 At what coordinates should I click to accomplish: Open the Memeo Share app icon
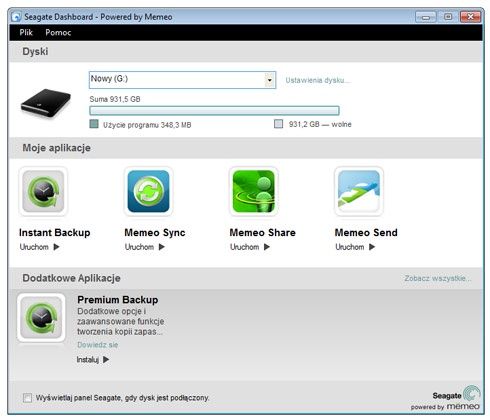tap(254, 191)
